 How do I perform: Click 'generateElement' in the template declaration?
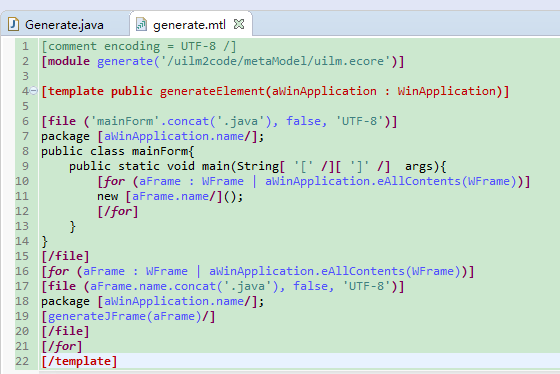coord(212,91)
